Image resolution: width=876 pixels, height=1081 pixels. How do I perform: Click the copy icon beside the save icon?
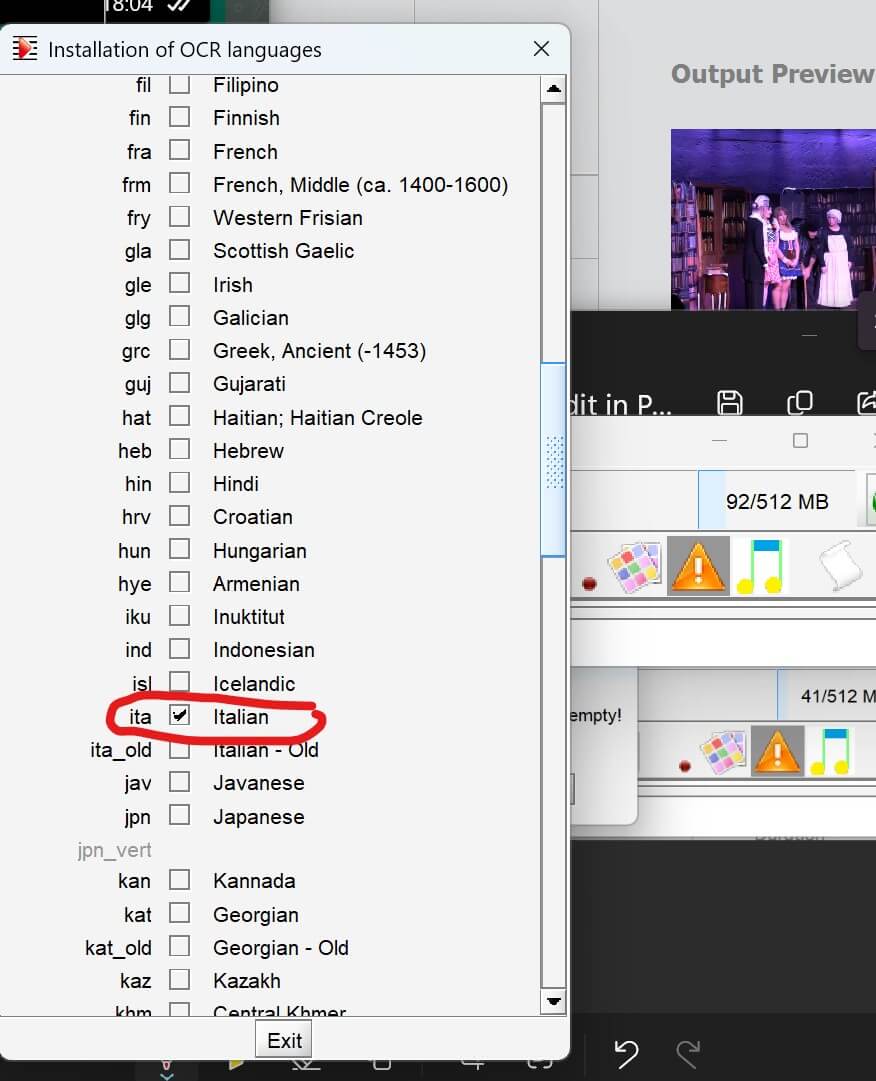(x=799, y=402)
